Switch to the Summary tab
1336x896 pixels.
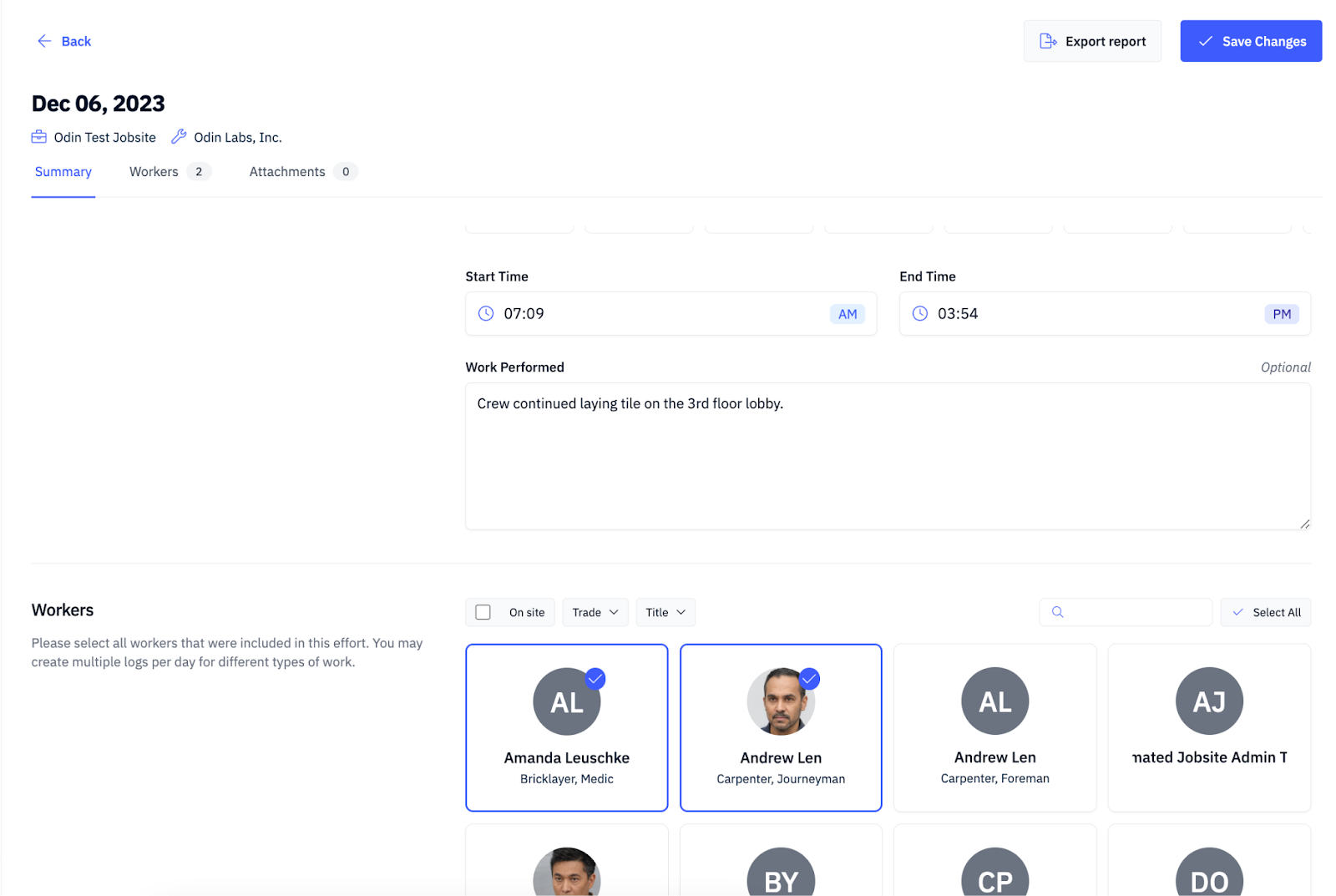point(63,172)
